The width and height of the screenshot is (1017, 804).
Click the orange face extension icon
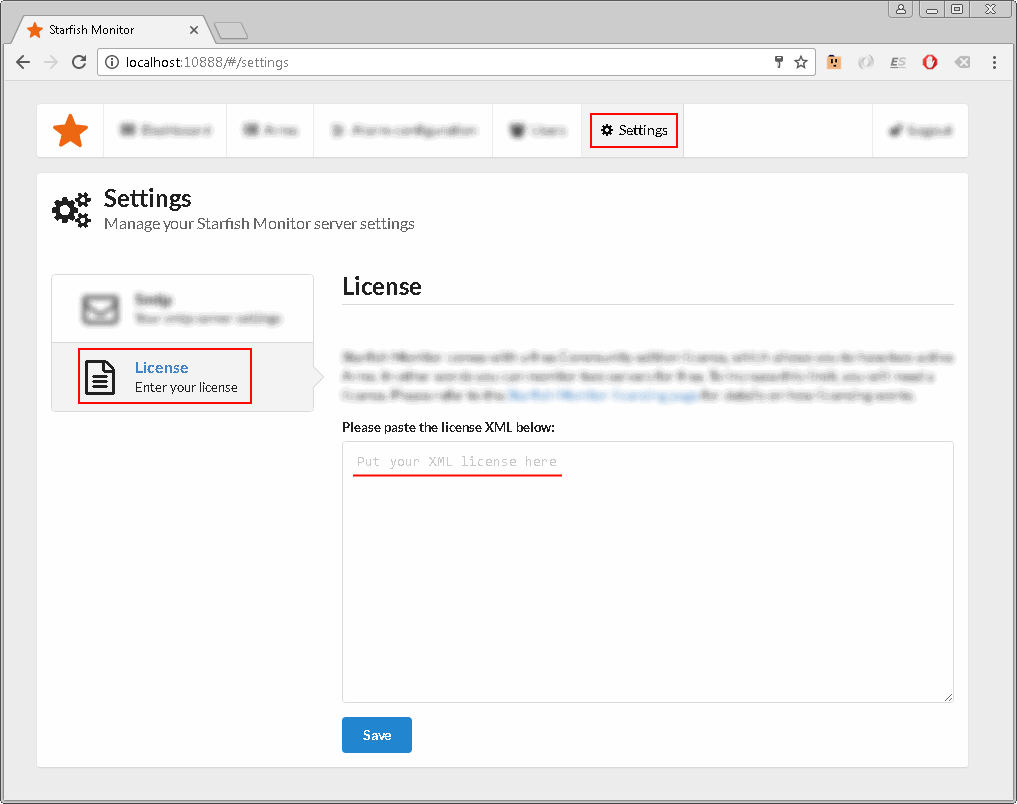[834, 62]
